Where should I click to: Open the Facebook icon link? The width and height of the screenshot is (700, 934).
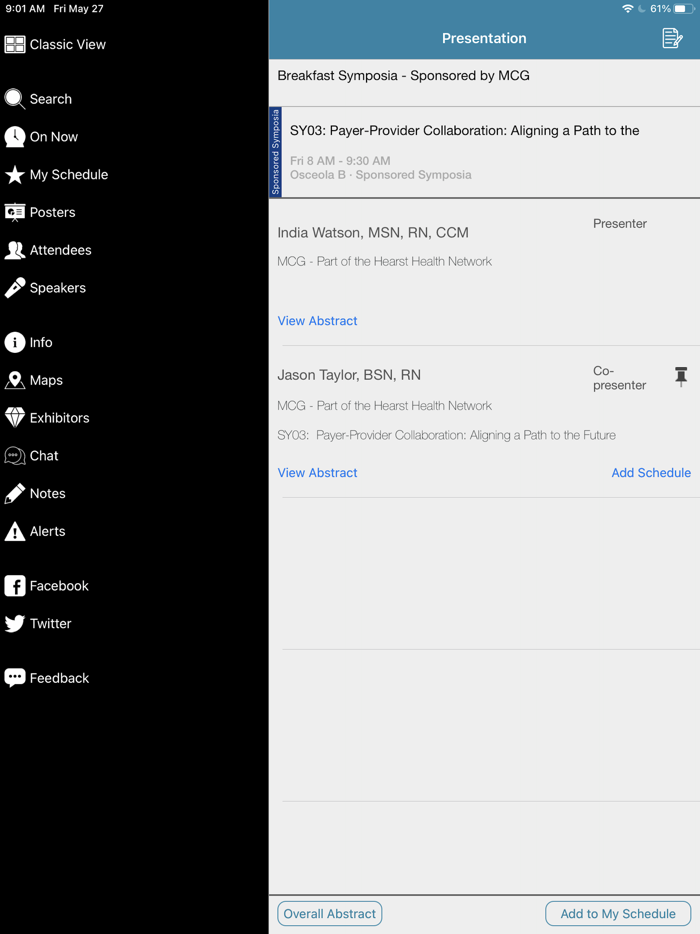coord(15,586)
